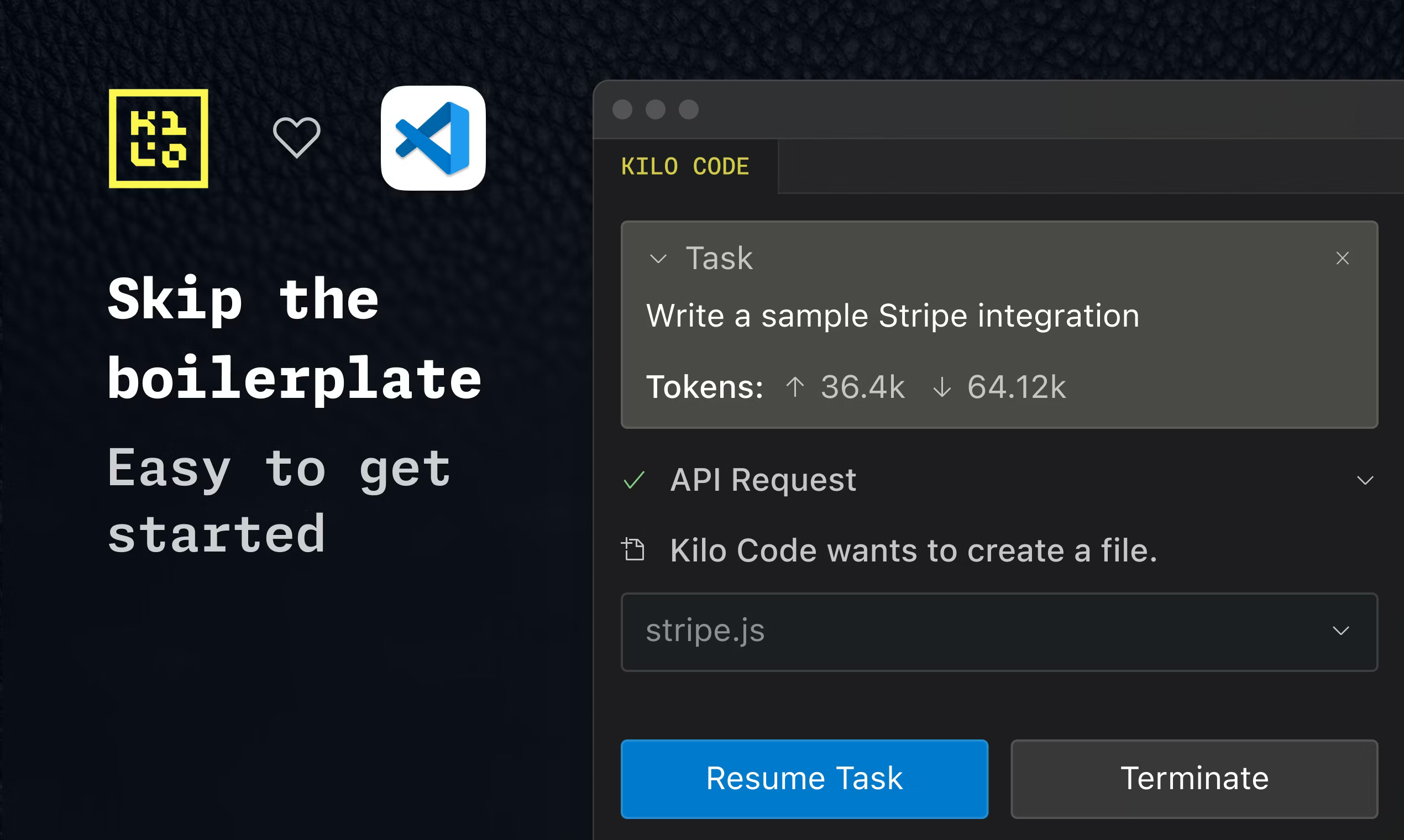The width and height of the screenshot is (1404, 840).
Task: Click the first window control dot
Action: tap(622, 109)
